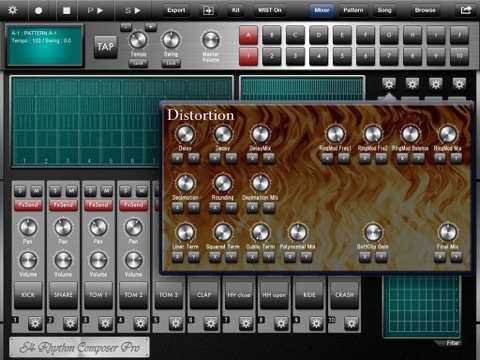The image size is (480, 360).
Task: Select pattern bank J
Action: 459,35
